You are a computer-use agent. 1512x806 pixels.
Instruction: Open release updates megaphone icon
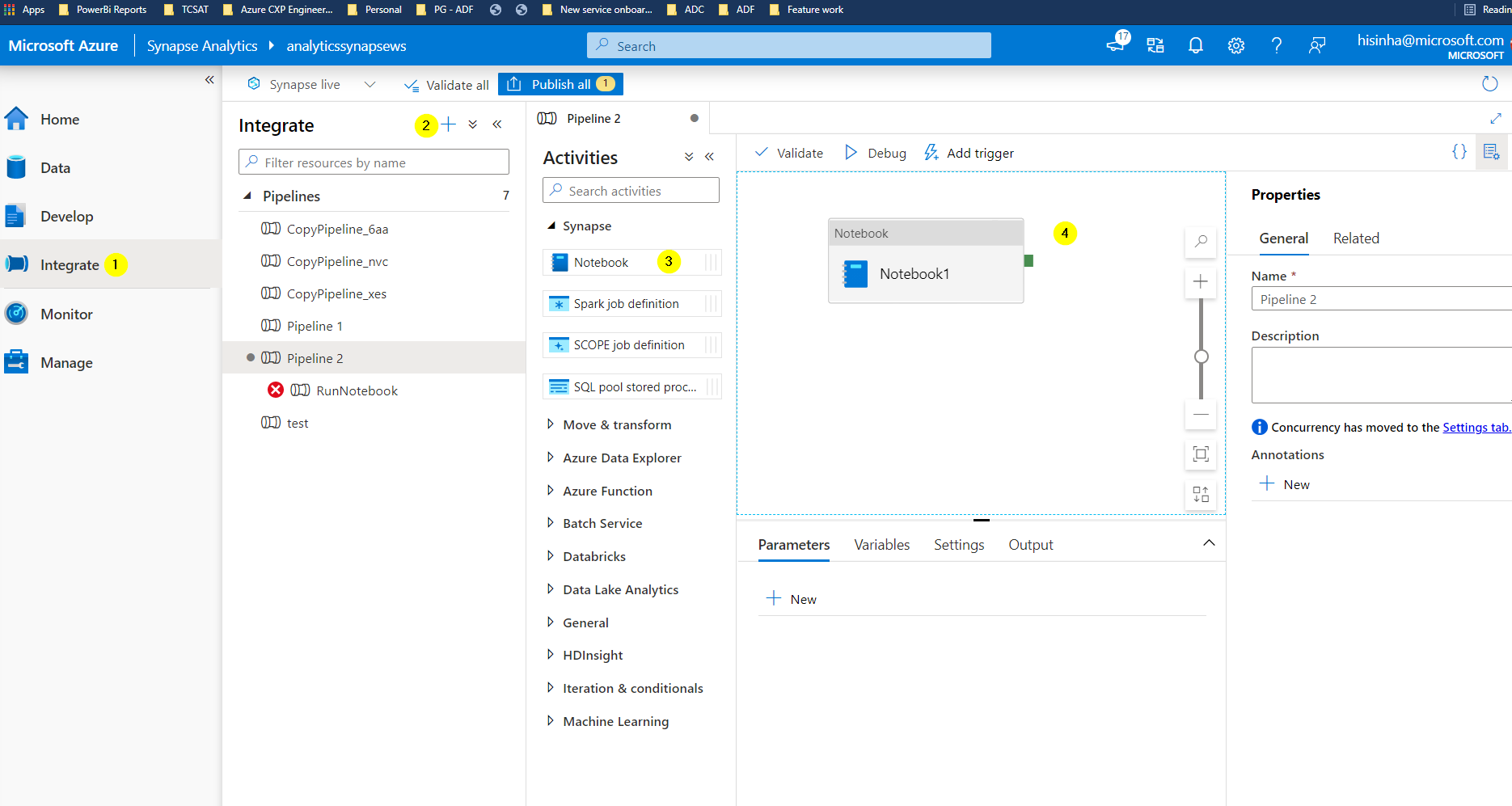1117,44
